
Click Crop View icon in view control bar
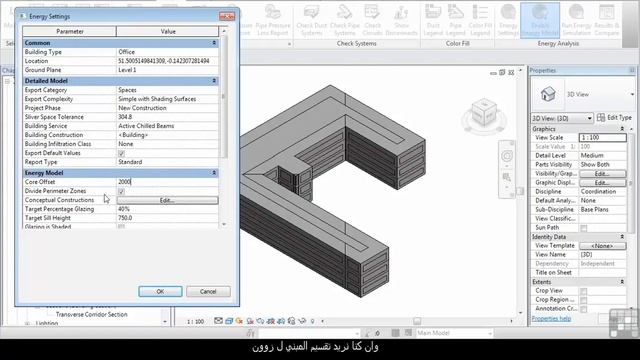tap(271, 321)
